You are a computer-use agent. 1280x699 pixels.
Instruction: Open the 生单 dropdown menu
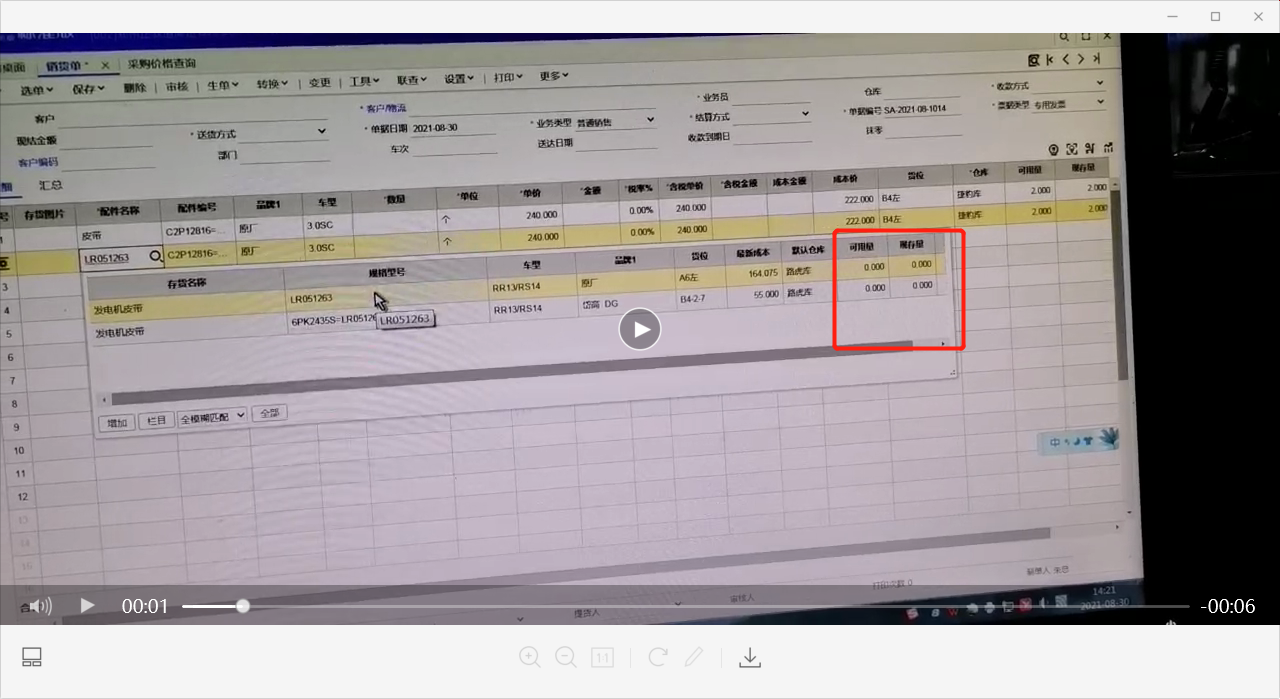point(223,86)
